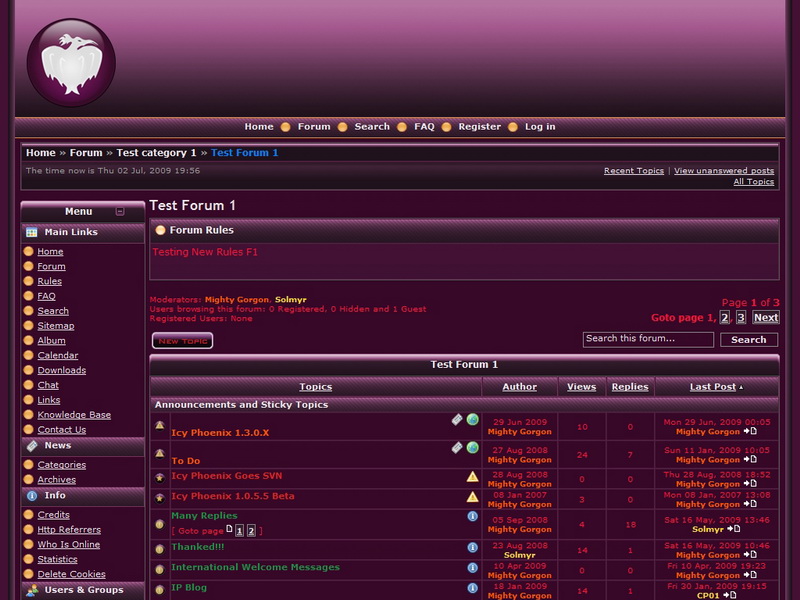
Task: Go to page 2 of Test Forum 1
Action: click(725, 318)
